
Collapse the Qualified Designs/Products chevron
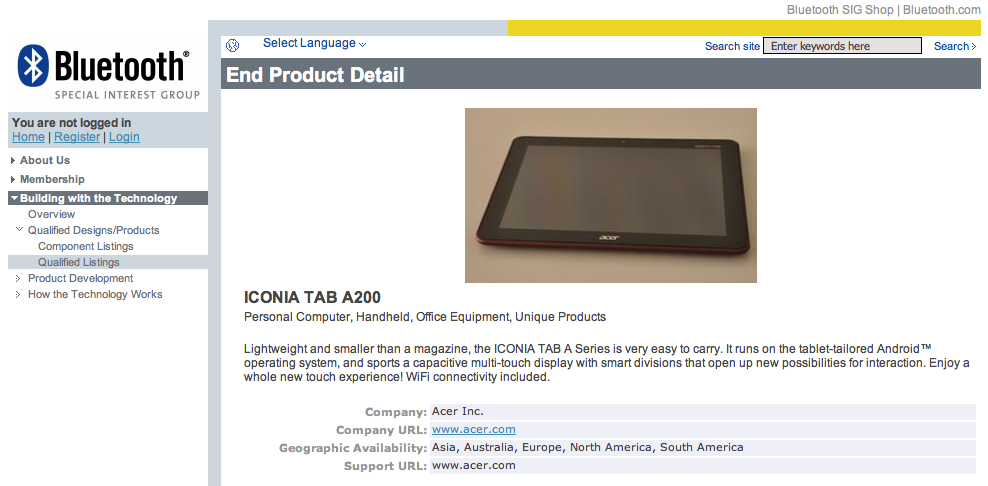click(19, 230)
